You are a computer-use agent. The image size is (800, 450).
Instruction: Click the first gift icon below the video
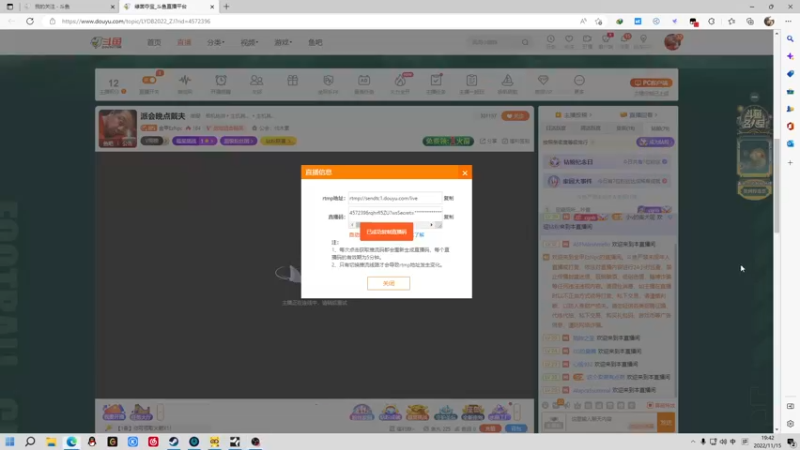(x=113, y=412)
